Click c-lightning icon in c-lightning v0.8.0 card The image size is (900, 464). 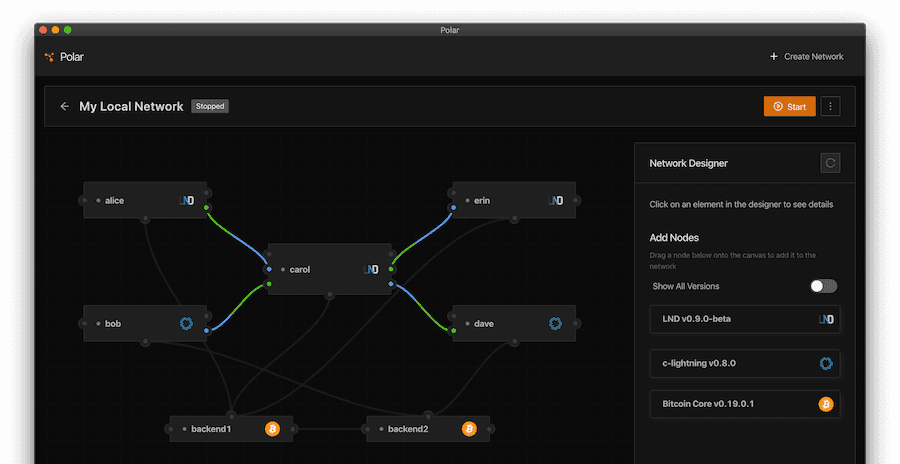click(826, 364)
